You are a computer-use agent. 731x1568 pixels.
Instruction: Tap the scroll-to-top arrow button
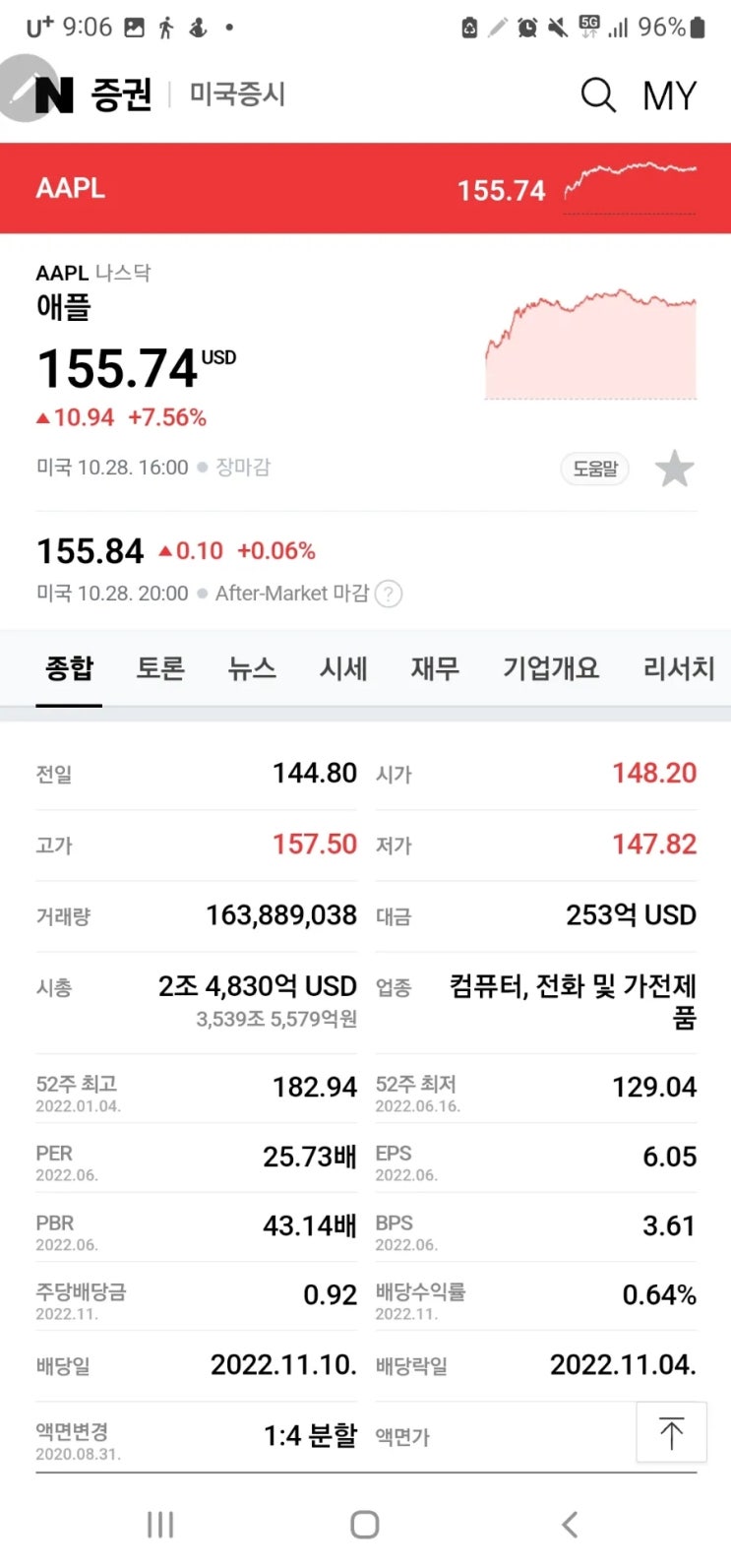tap(671, 1432)
